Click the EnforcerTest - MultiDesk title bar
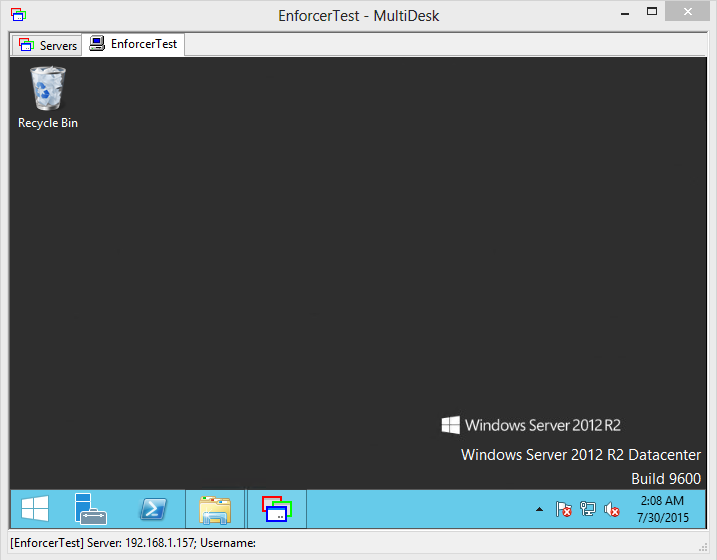 coord(358,15)
